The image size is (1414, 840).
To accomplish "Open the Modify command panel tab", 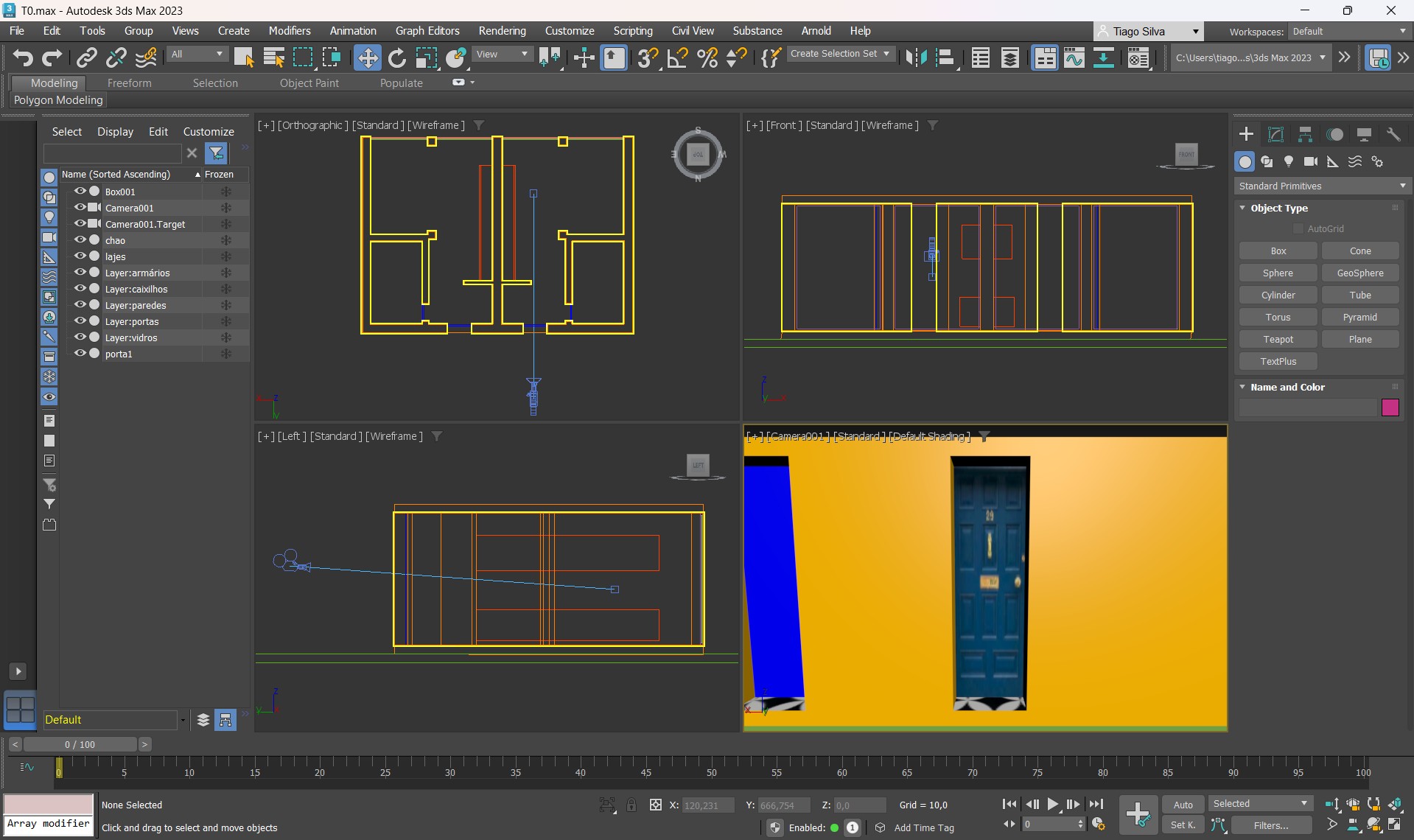I will (x=1275, y=134).
